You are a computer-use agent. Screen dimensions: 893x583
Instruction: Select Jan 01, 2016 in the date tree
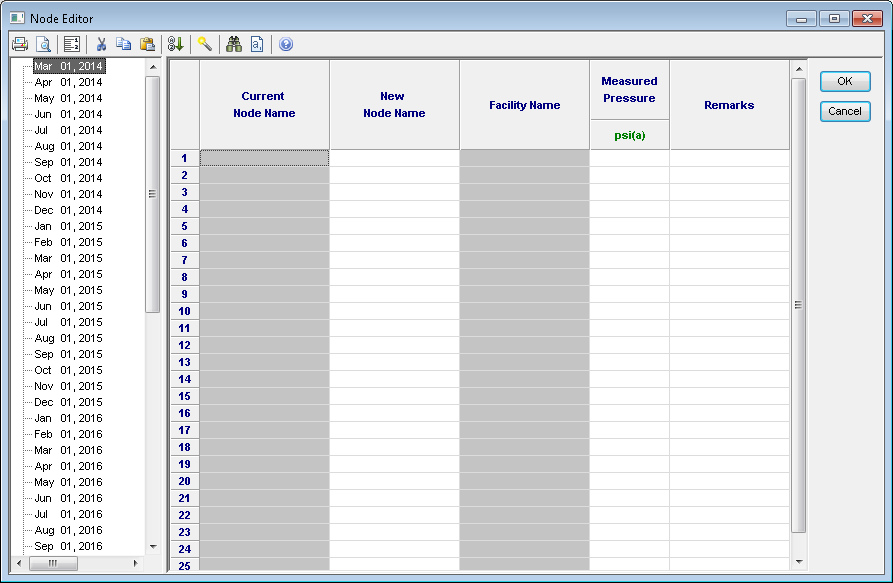tap(68, 418)
